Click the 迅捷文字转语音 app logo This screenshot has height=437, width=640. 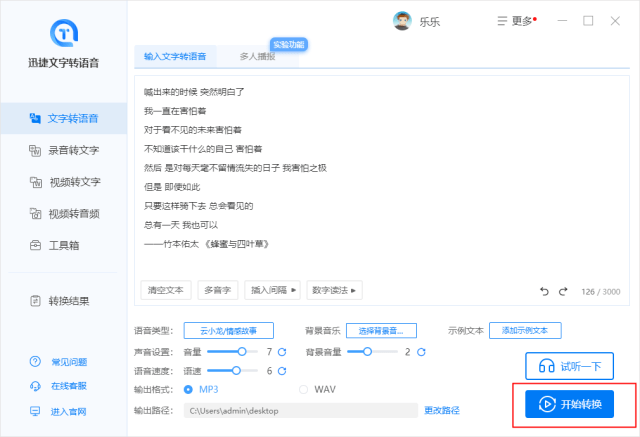[x=64, y=33]
